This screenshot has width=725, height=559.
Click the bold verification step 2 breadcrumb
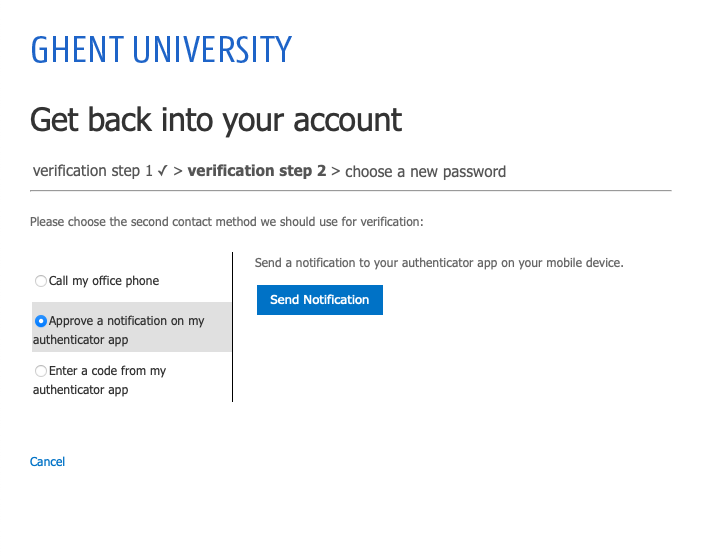point(257,171)
